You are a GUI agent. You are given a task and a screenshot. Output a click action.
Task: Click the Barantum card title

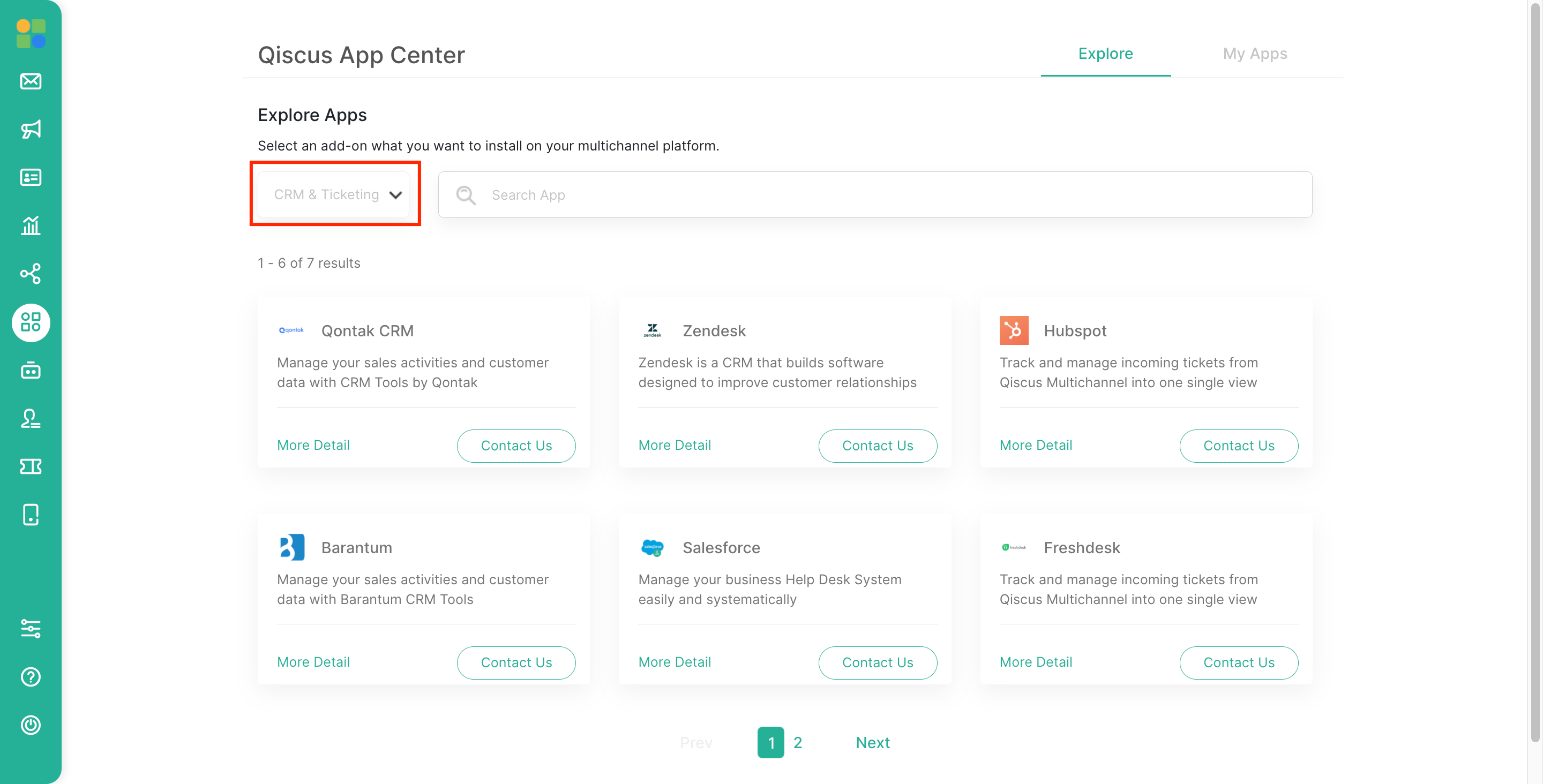(356, 547)
